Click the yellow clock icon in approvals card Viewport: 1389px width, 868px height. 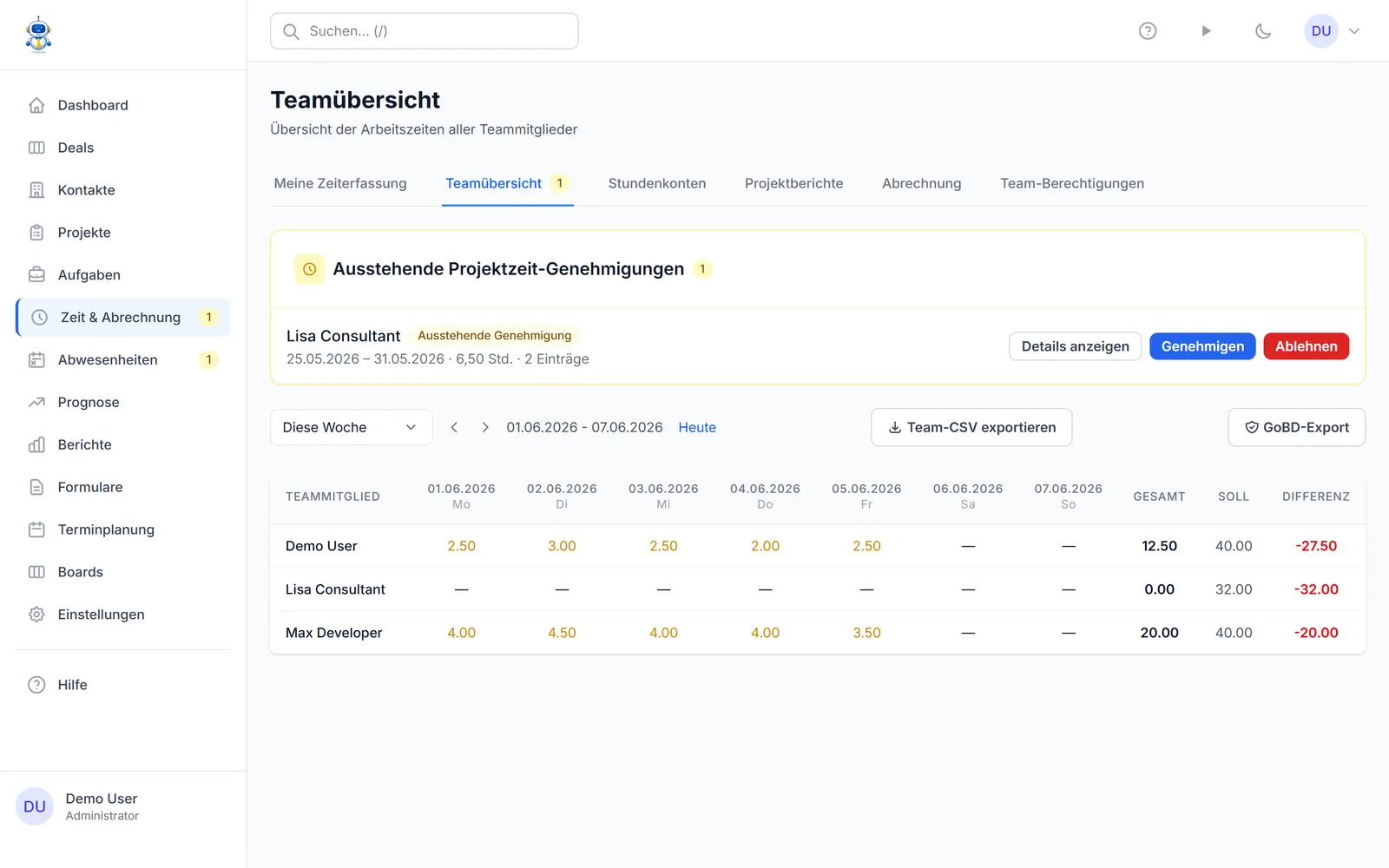[x=309, y=269]
